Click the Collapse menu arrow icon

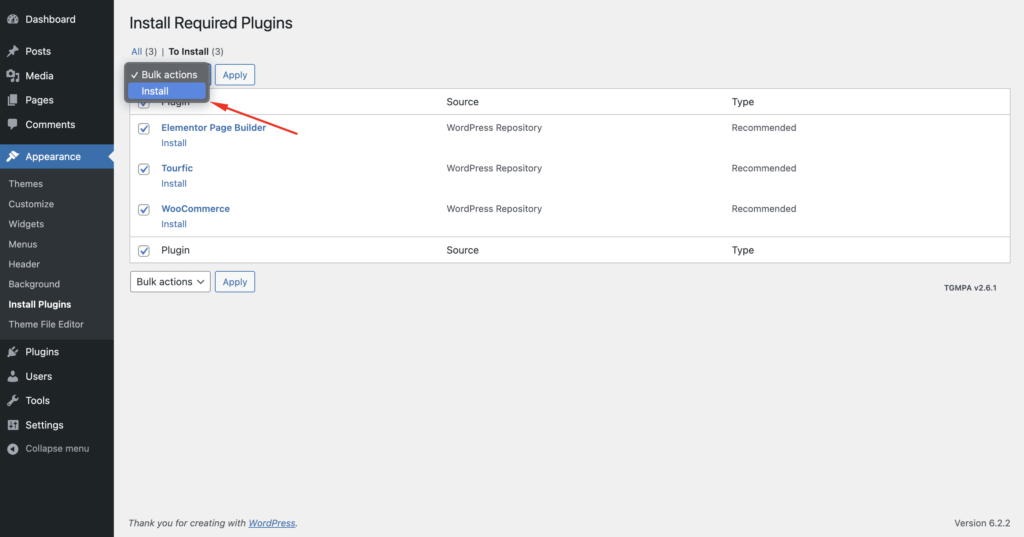pyautogui.click(x=13, y=449)
